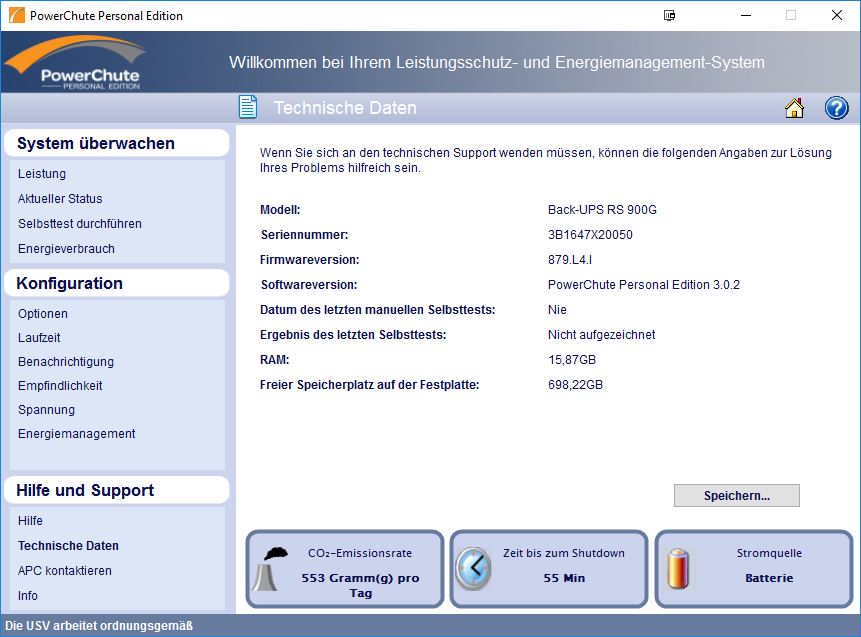The image size is (861, 637).
Task: Click the Hilfe und Support header
Action: pos(116,490)
